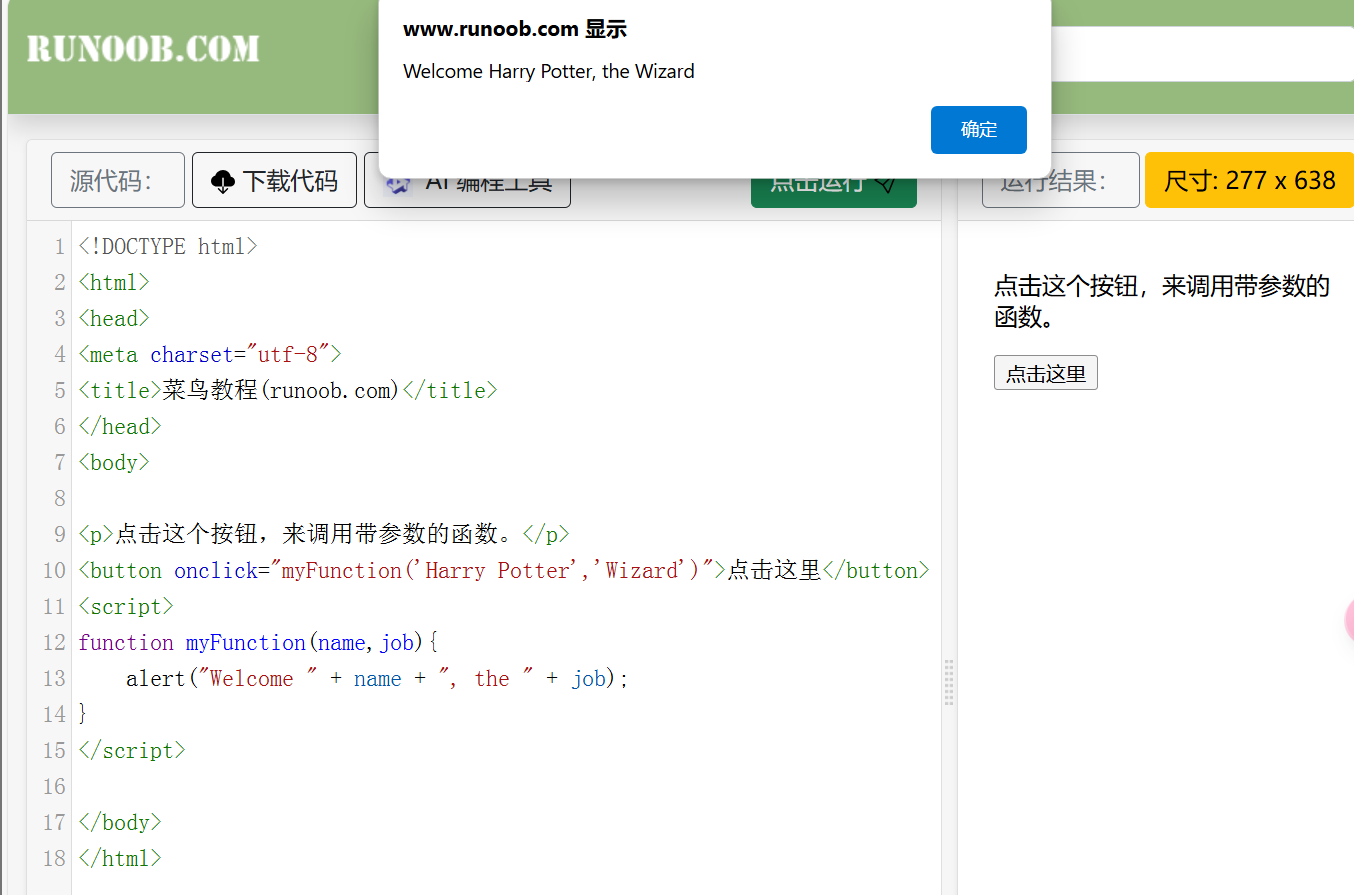Click the alert("Welcome " code line
This screenshot has width=1354, height=895.
pos(377,678)
